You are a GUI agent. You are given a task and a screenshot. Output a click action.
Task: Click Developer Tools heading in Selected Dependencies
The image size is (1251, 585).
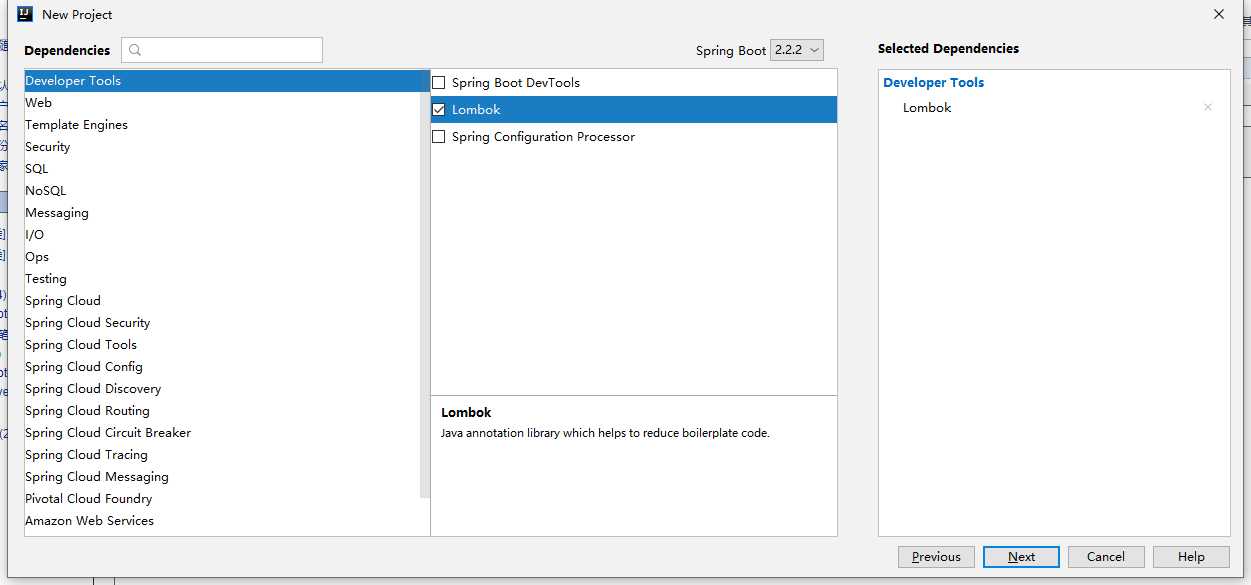(x=934, y=83)
